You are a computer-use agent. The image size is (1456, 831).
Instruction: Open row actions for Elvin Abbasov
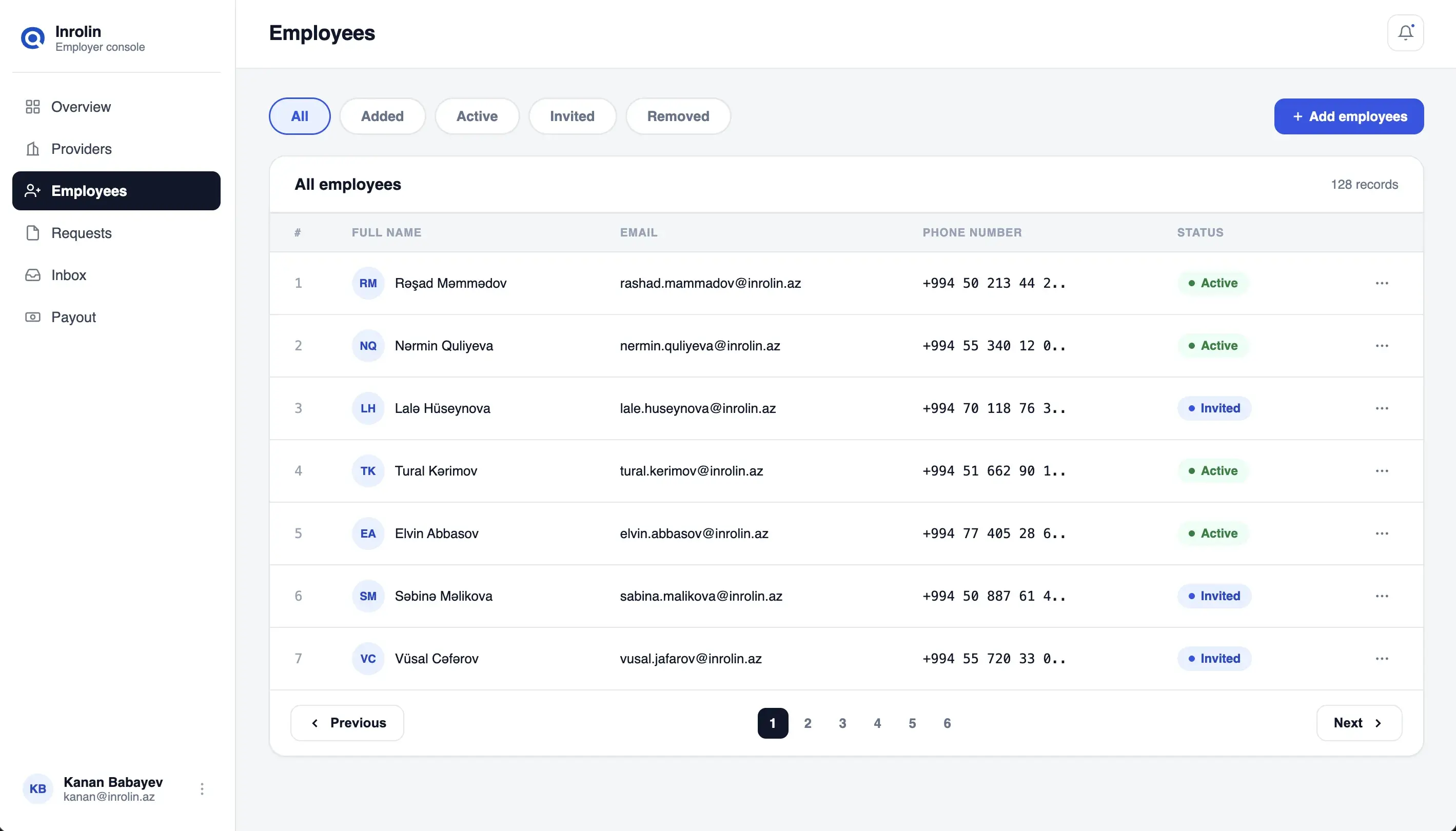[1382, 533]
